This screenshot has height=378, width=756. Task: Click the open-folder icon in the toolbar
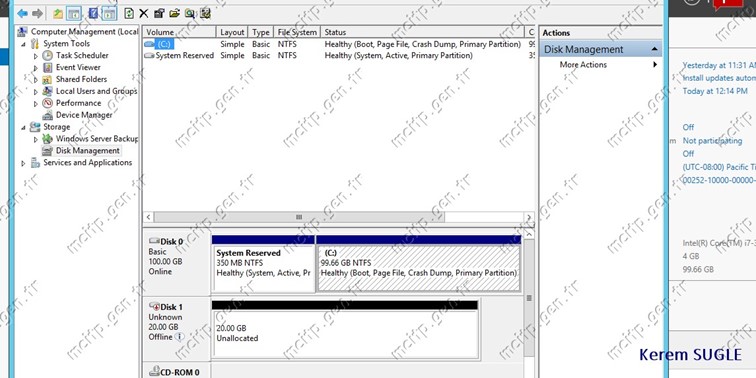(x=175, y=14)
